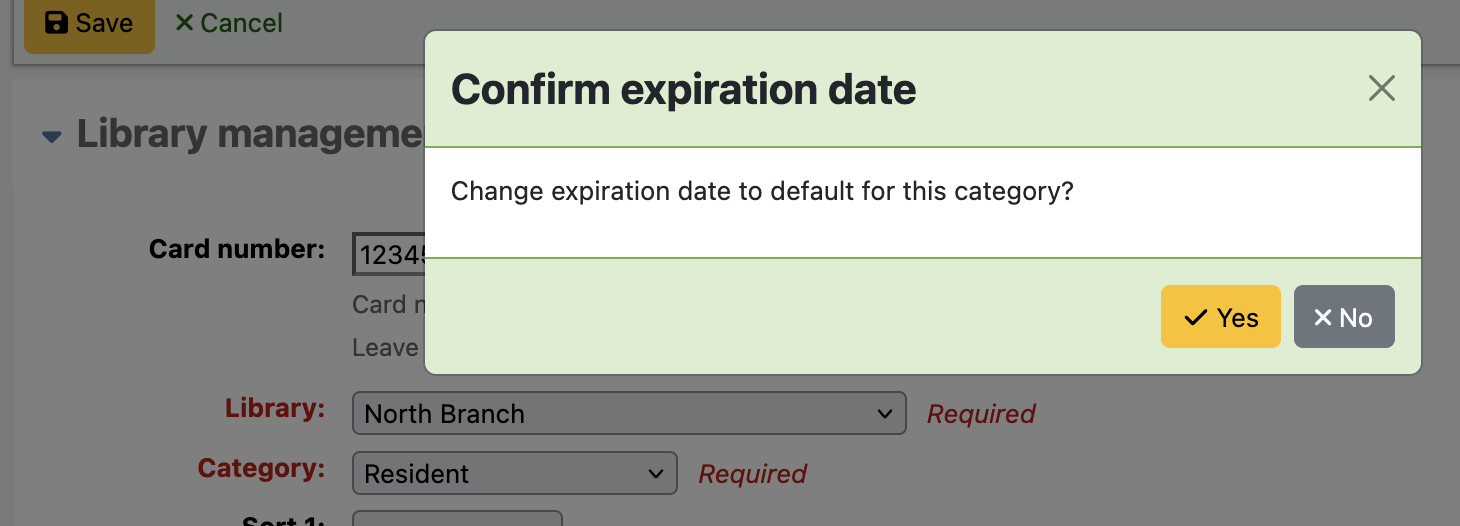
Task: Click the red Library field label
Action: (274, 408)
